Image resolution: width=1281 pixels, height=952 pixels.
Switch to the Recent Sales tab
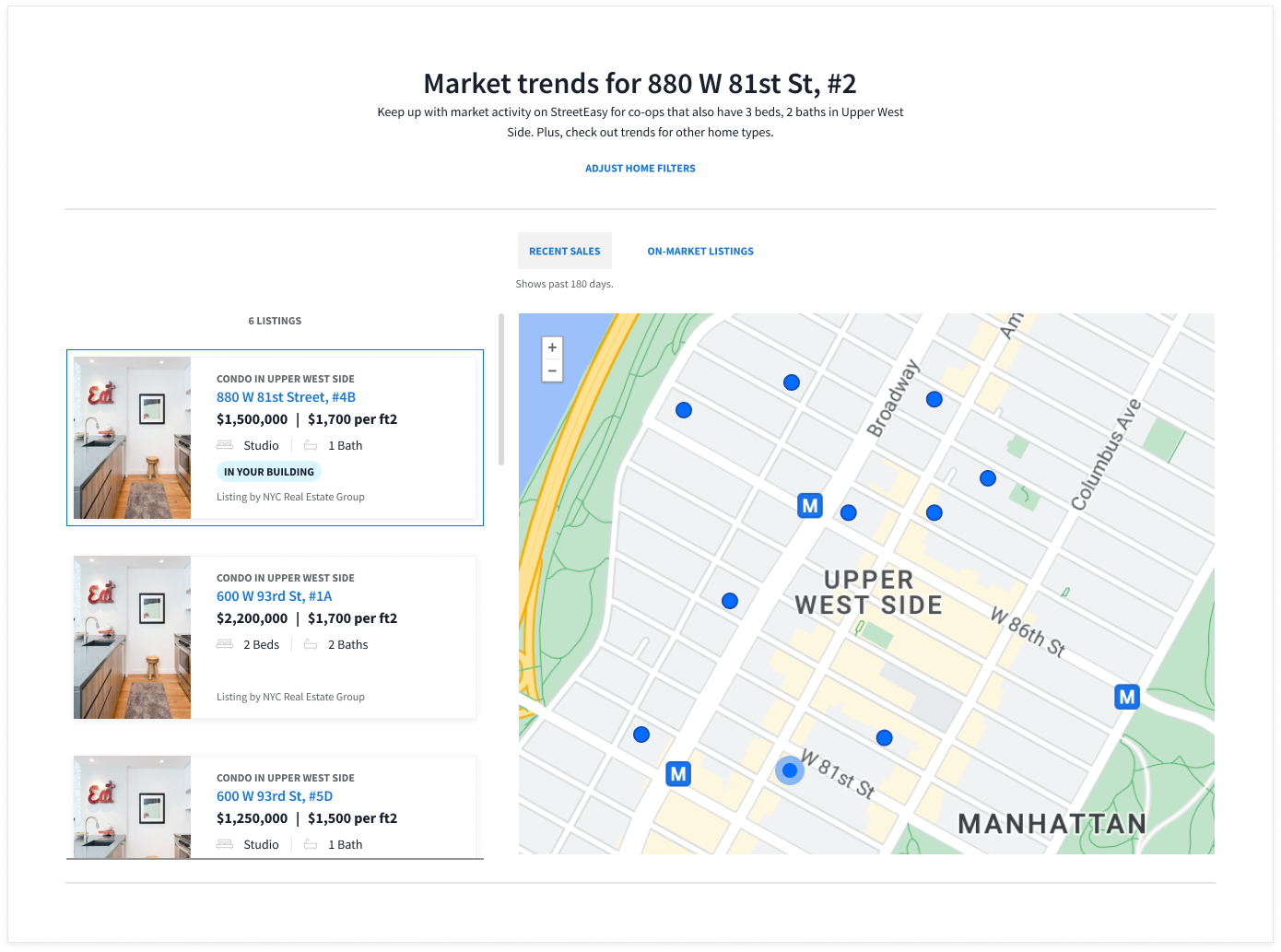[x=564, y=251]
